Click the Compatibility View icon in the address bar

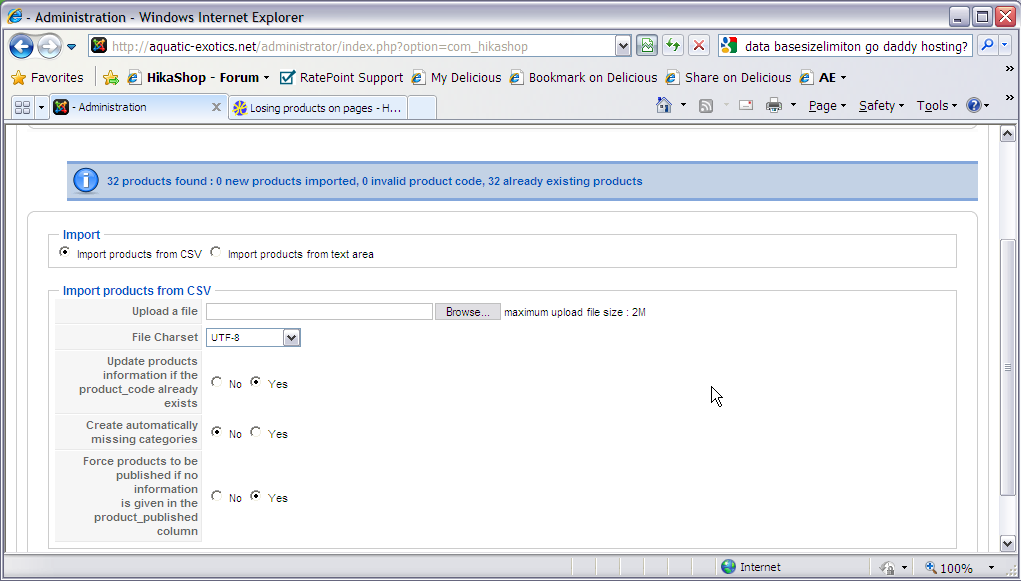click(x=647, y=46)
